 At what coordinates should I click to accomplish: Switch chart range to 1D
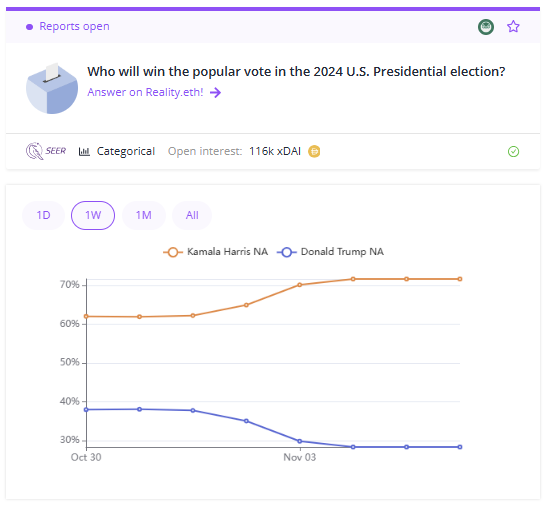43,215
